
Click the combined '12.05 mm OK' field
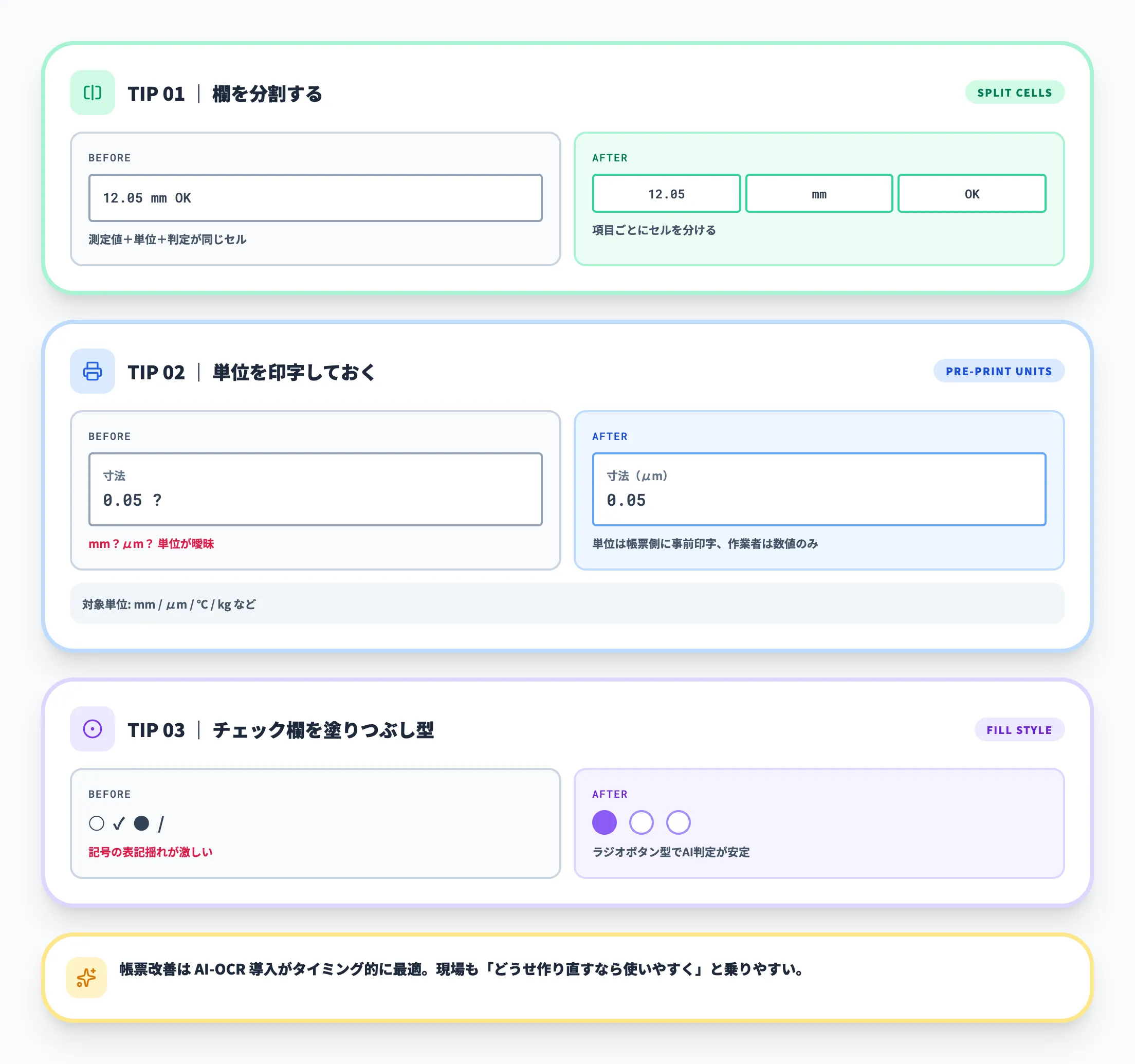click(315, 197)
